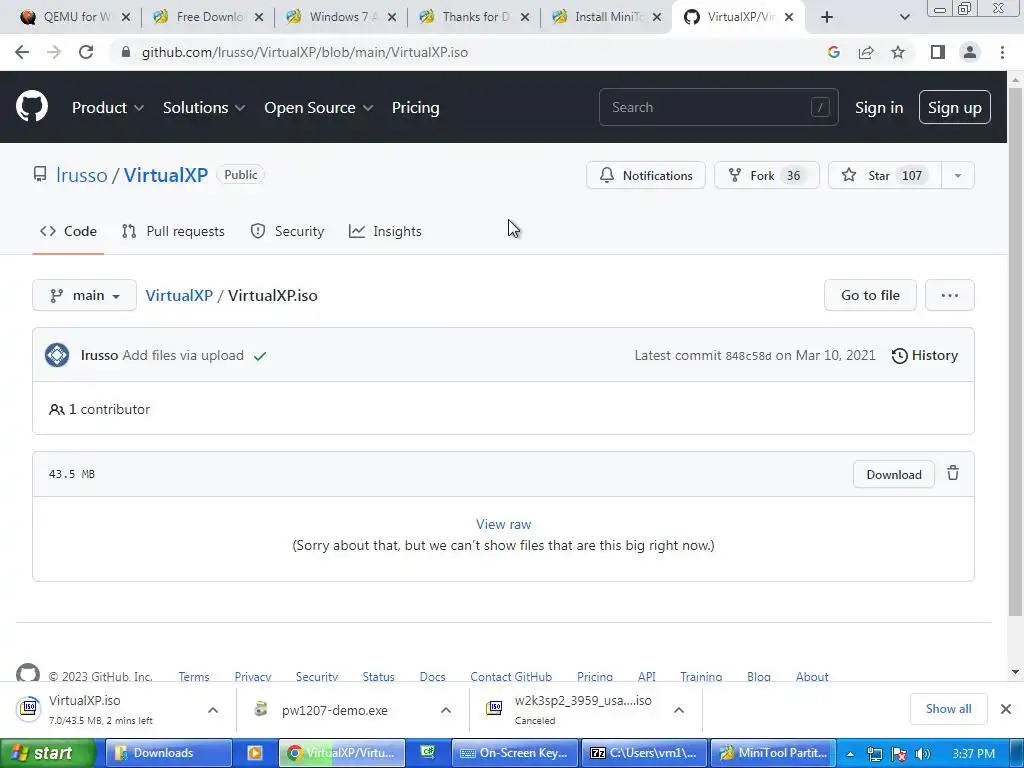Click the Go to file button

(x=870, y=295)
